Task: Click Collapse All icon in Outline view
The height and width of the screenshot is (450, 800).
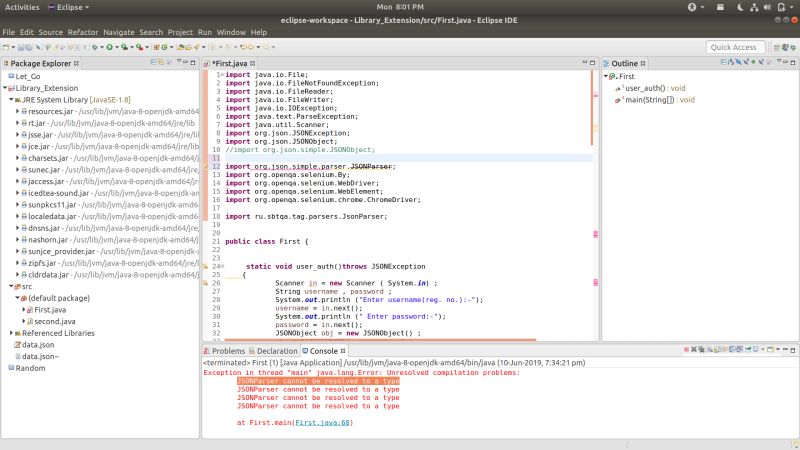Action: point(723,63)
